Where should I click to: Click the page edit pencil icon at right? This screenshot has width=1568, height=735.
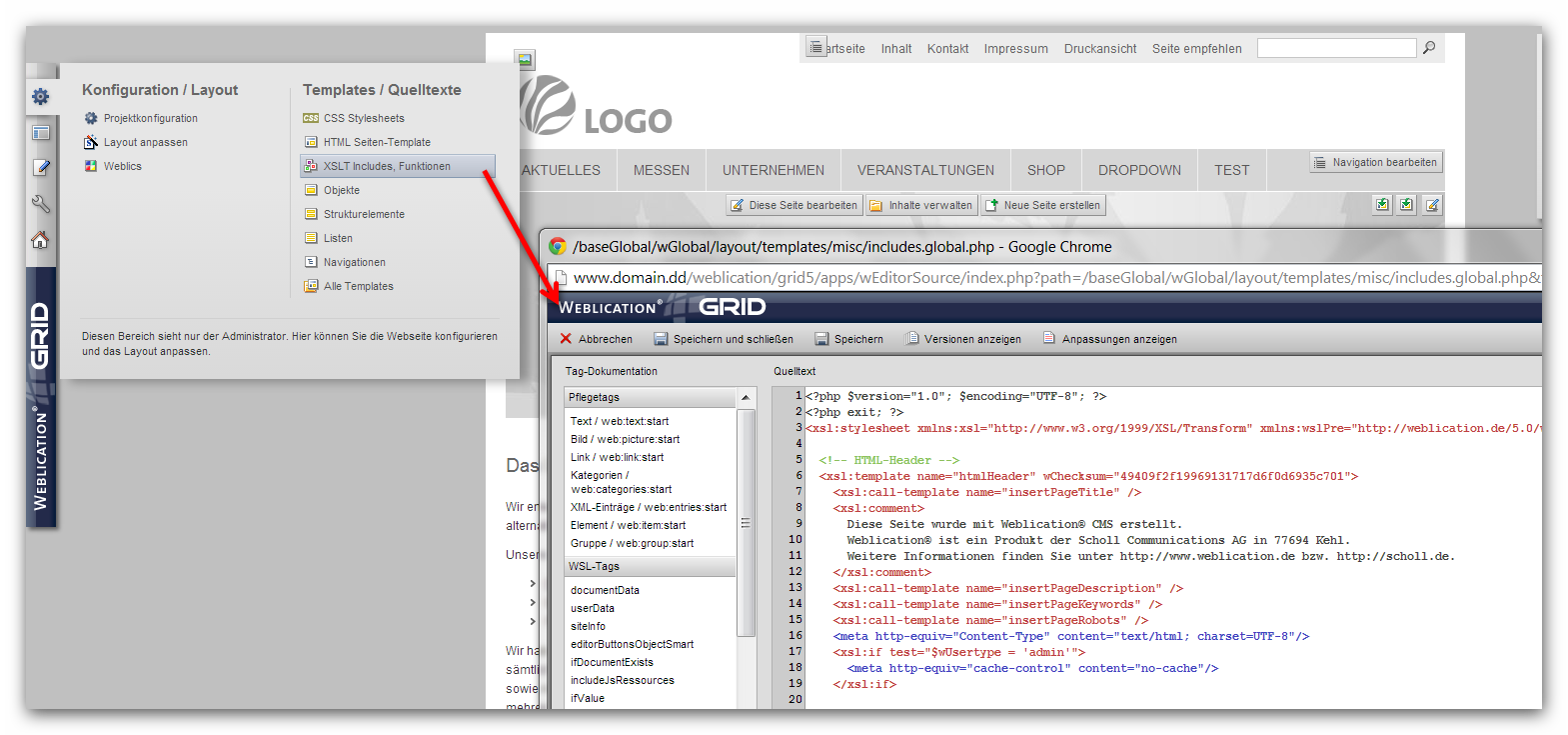click(x=1432, y=204)
